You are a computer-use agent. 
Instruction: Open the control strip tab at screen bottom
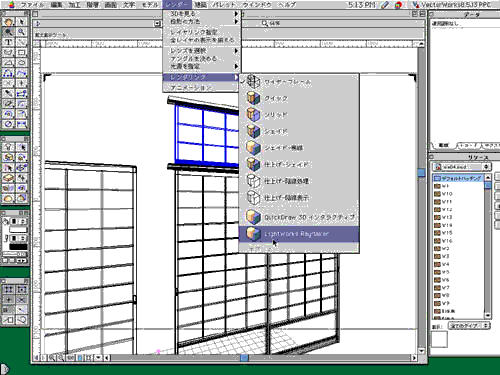(x=4, y=369)
